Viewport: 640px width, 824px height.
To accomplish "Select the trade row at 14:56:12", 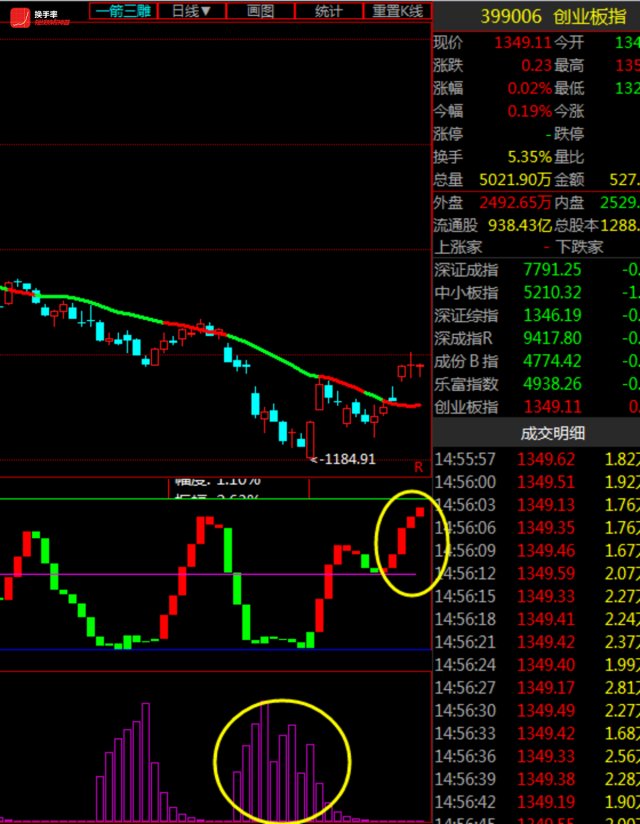I will (536, 573).
